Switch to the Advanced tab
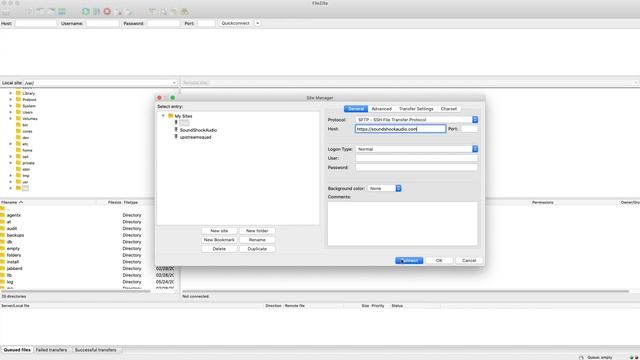Image resolution: width=640 pixels, height=360 pixels. 382,109
